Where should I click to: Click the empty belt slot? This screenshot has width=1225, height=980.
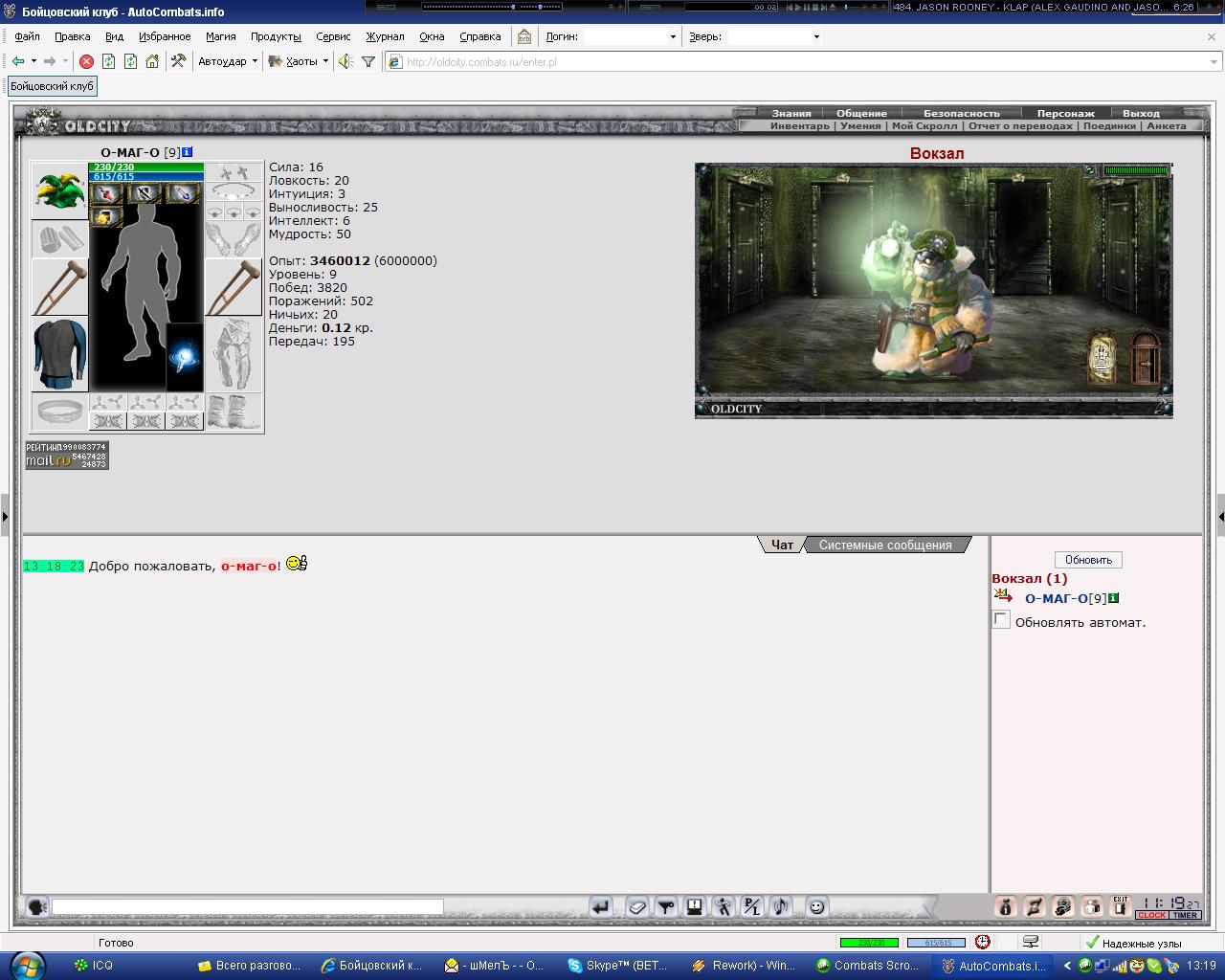point(59,412)
